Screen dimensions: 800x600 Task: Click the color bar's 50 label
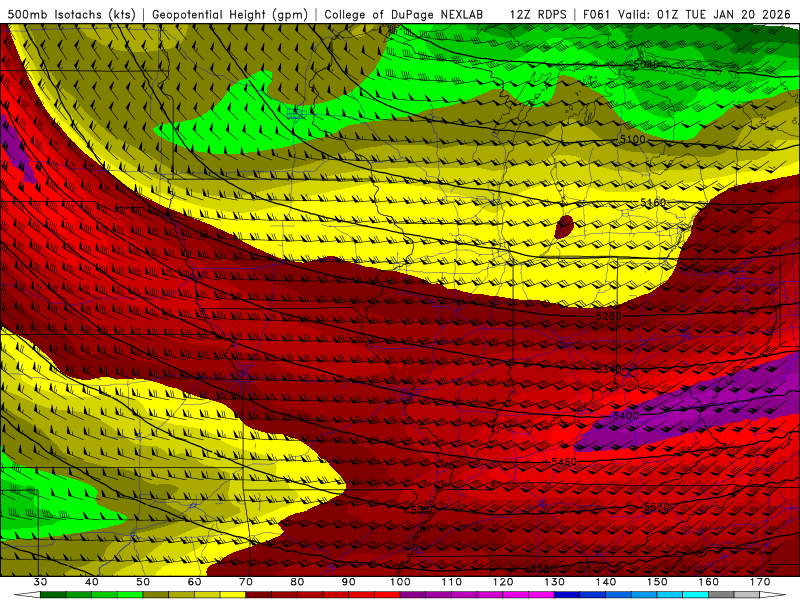(143, 582)
